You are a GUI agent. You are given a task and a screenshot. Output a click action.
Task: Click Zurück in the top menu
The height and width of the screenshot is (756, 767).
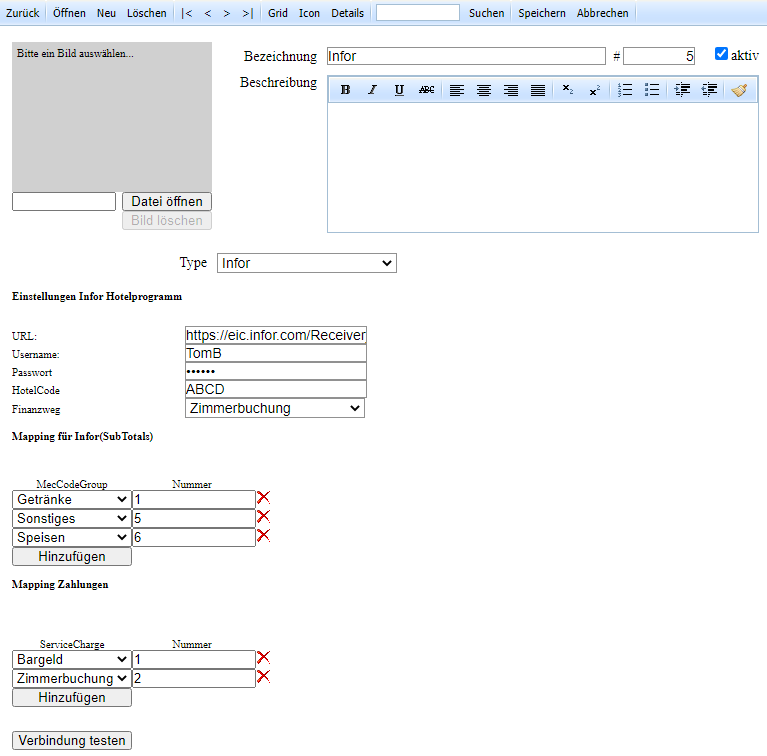23,13
